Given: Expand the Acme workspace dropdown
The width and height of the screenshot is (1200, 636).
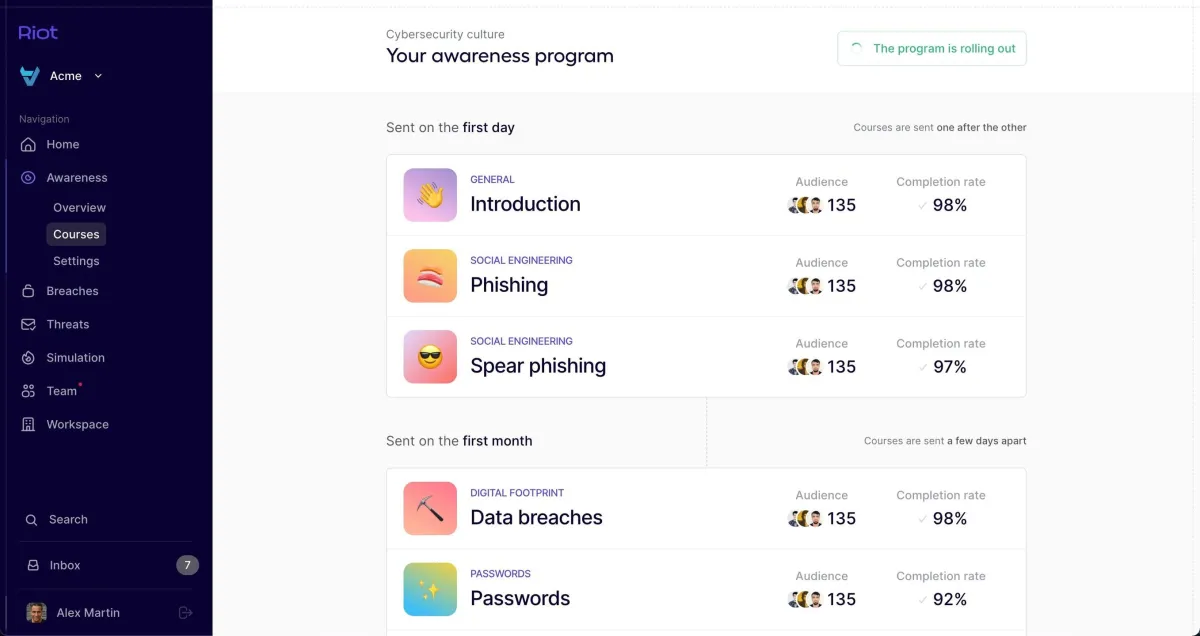Looking at the screenshot, I should pos(98,76).
